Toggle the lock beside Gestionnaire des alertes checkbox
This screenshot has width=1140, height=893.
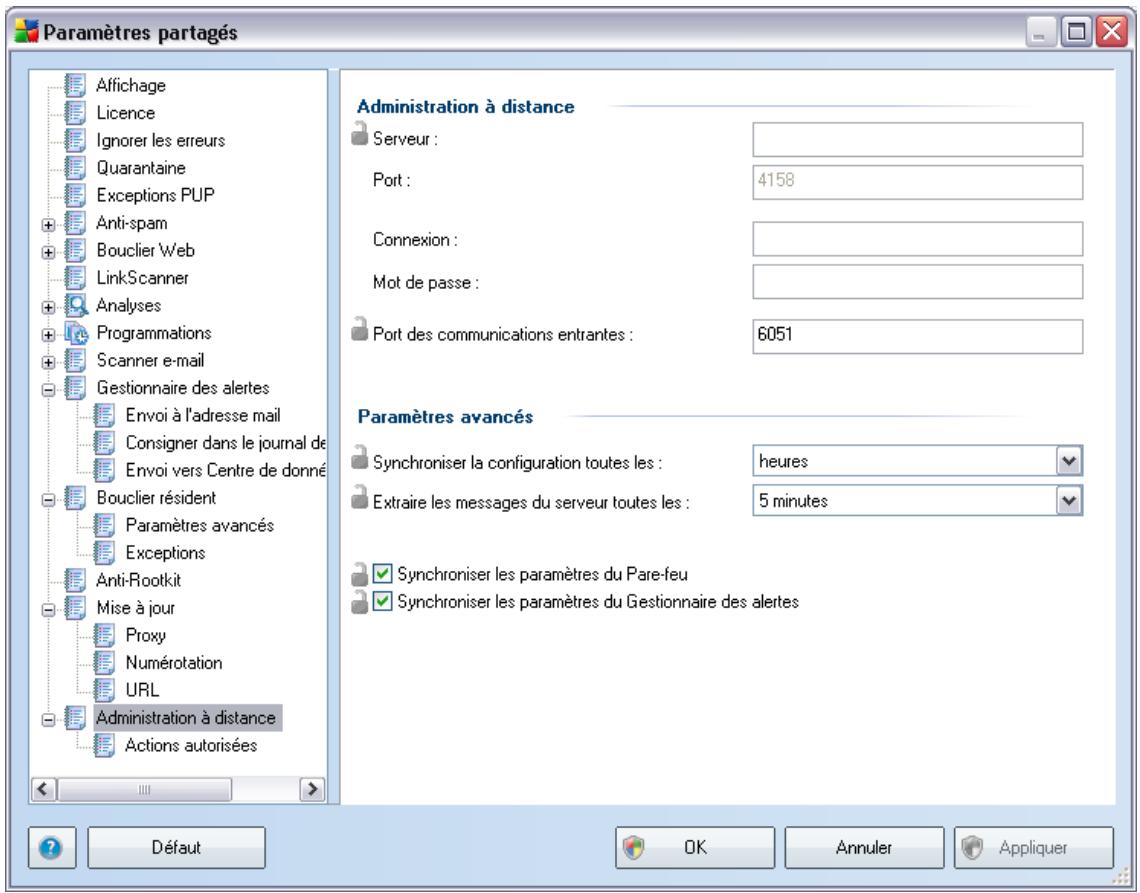[359, 602]
